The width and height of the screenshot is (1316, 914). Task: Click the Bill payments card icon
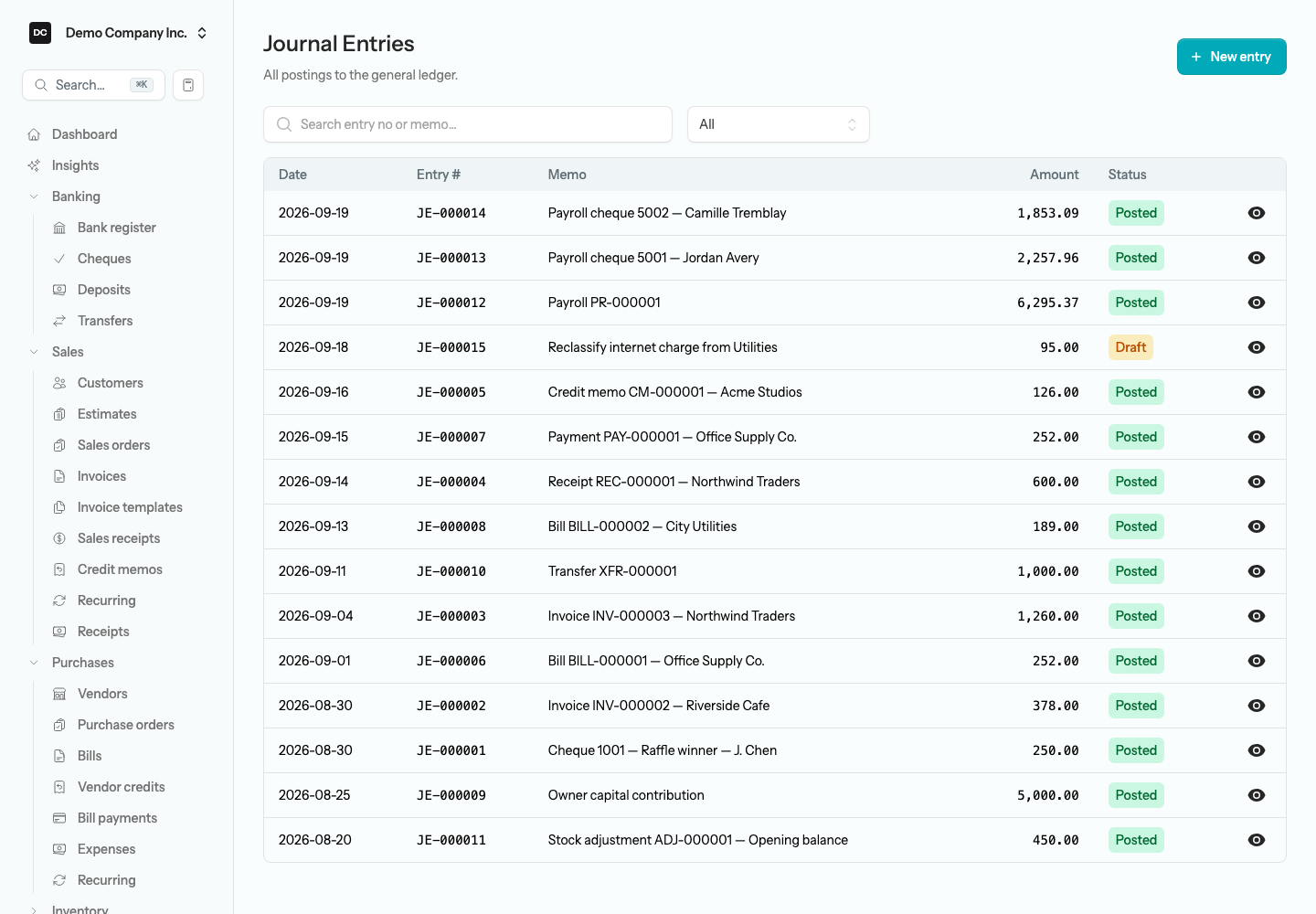pyautogui.click(x=59, y=818)
